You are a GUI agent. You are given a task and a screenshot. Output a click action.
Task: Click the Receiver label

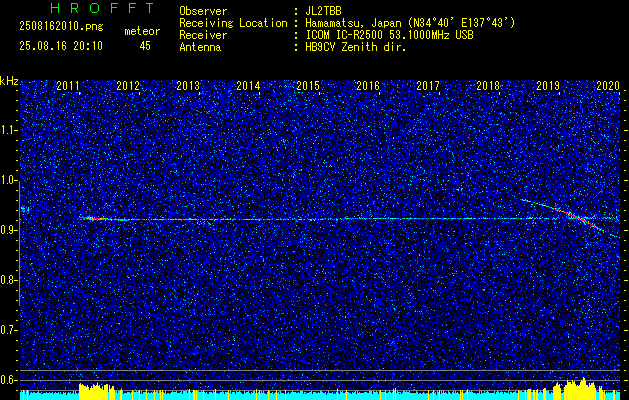coord(203,35)
